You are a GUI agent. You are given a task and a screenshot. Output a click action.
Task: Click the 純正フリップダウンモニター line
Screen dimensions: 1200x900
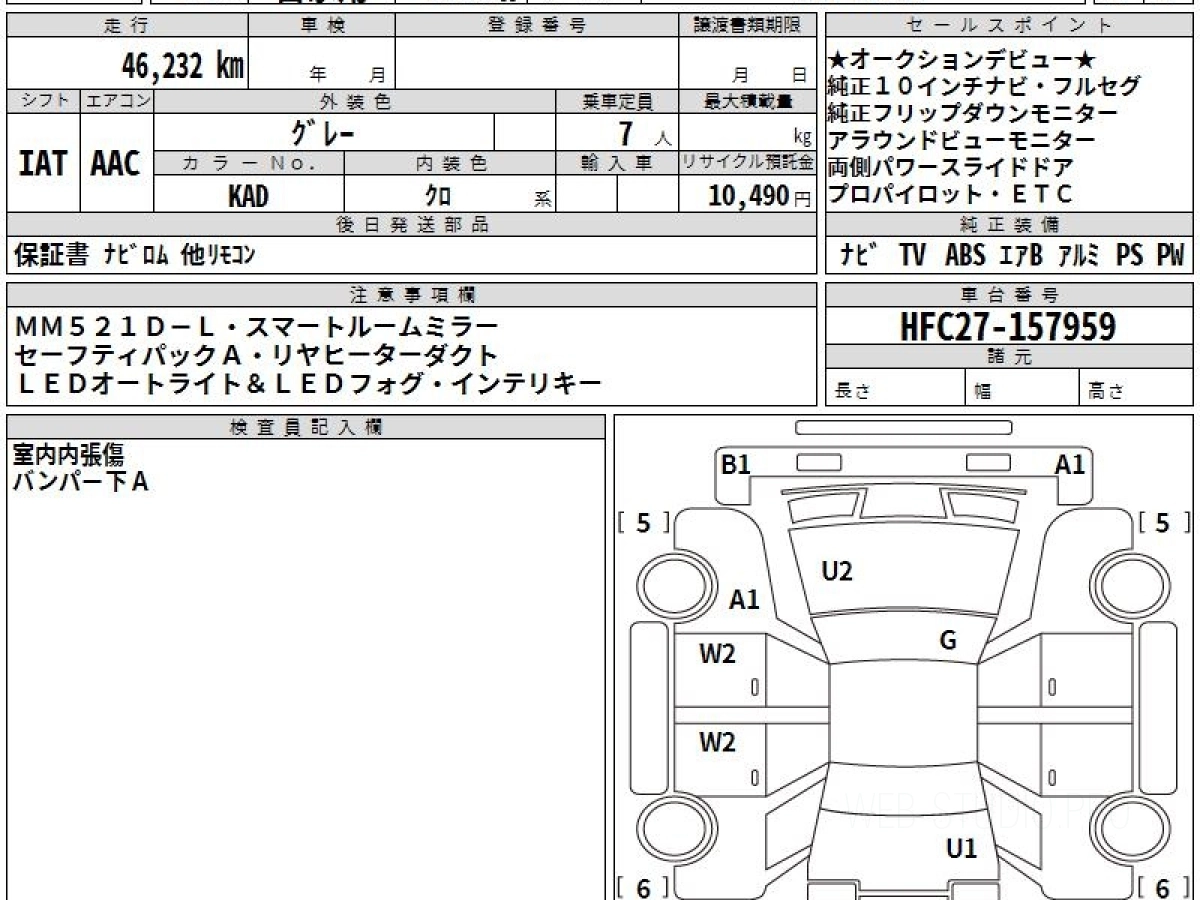972,114
